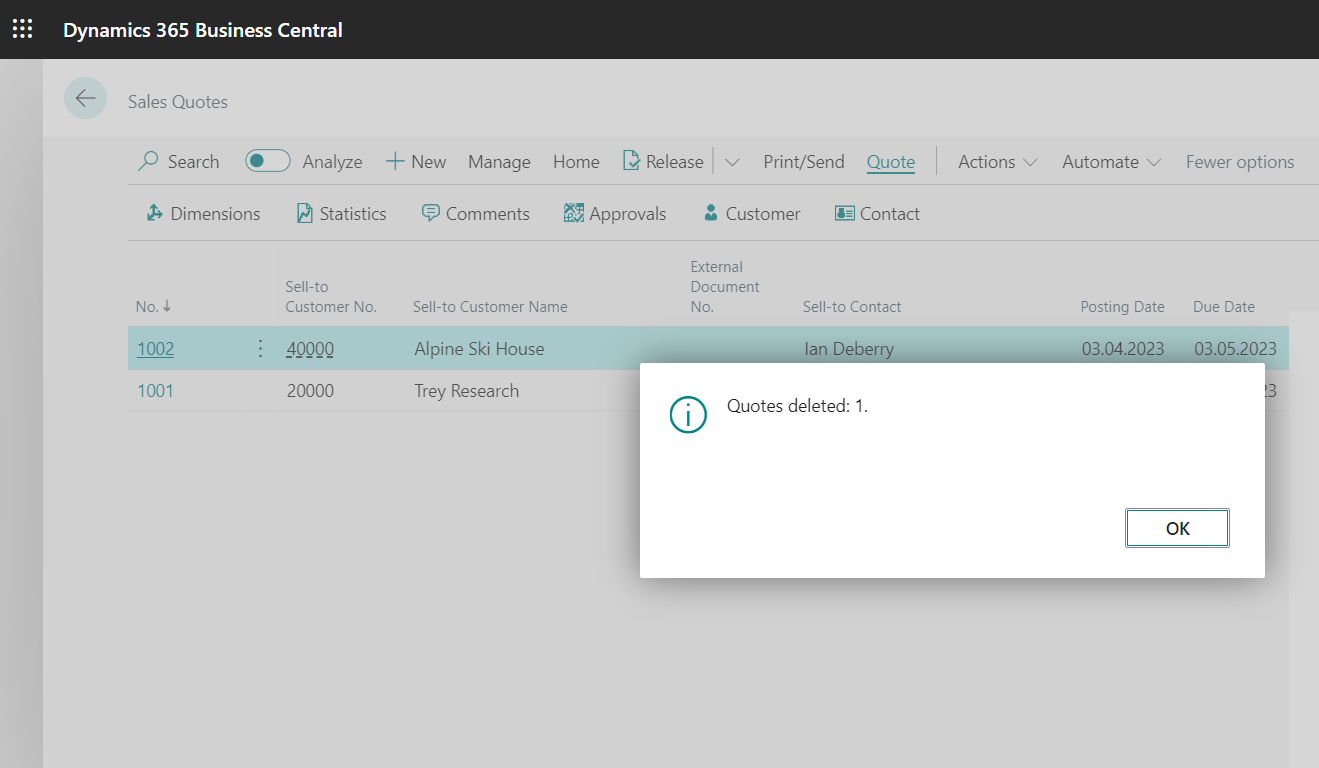Select the Alpine Ski House cell
This screenshot has width=1319, height=768.
pyautogui.click(x=480, y=349)
